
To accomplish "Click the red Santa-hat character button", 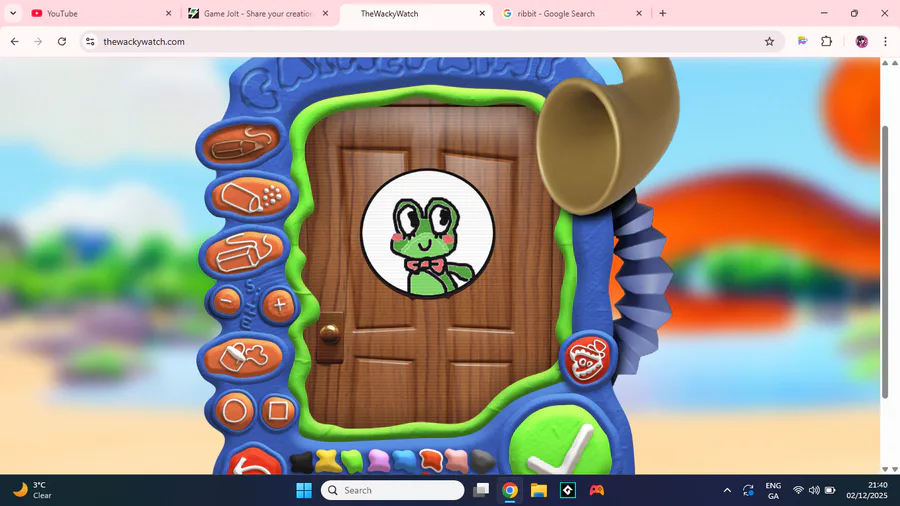I will (586, 360).
